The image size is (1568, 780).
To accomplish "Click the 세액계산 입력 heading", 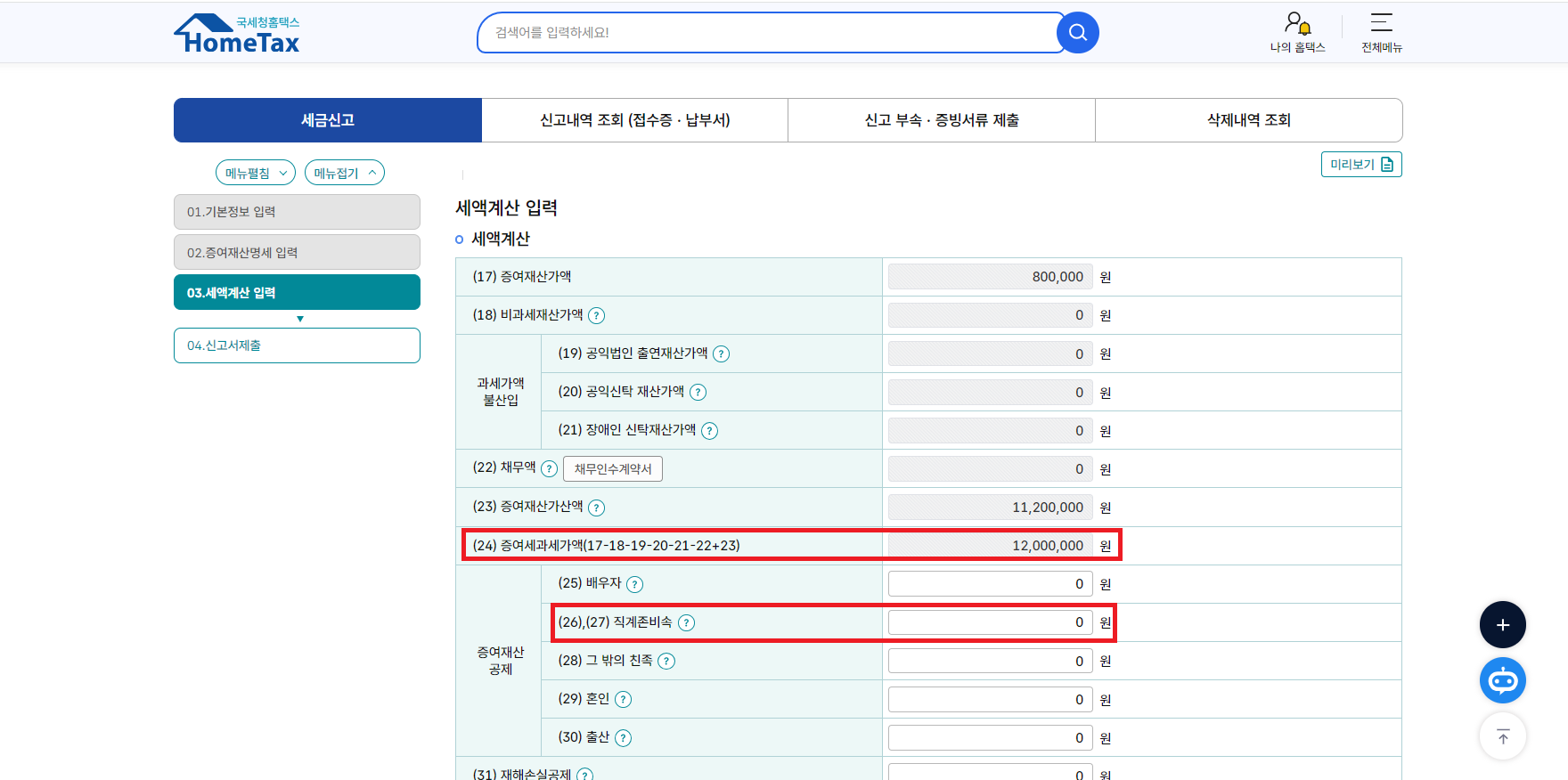I will pos(506,208).
